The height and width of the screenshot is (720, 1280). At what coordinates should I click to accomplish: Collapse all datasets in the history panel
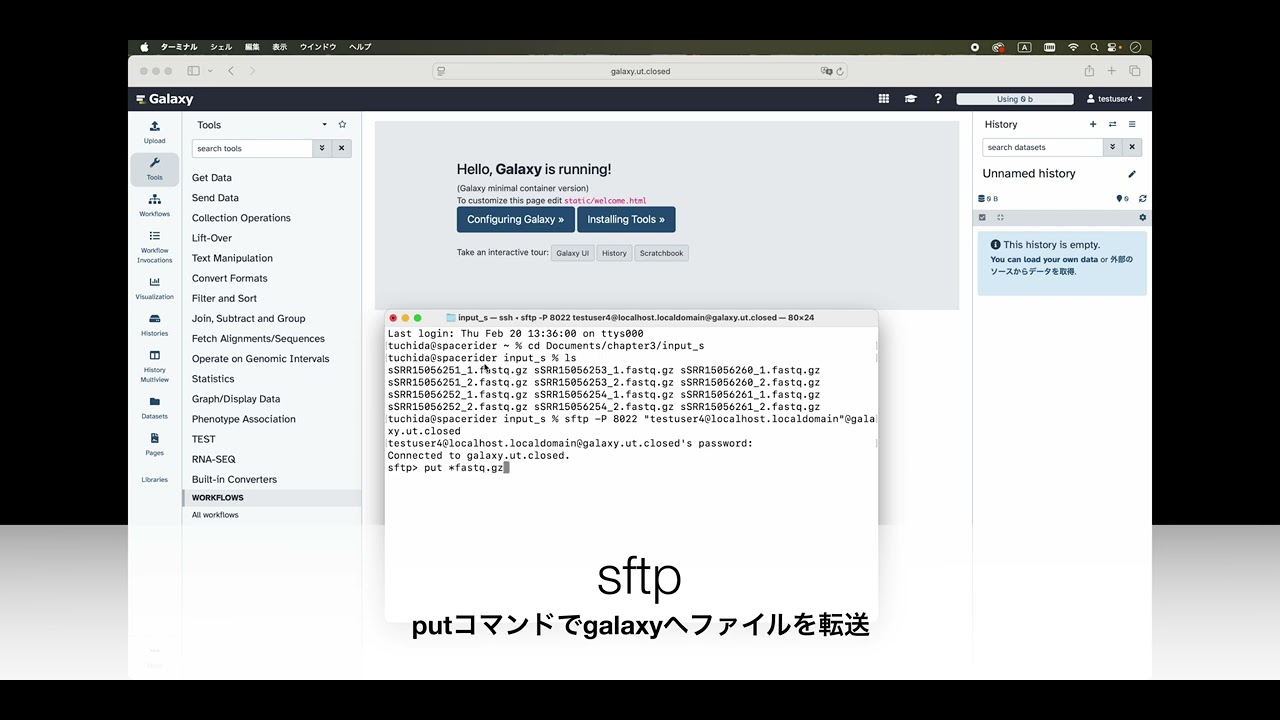pos(1000,217)
